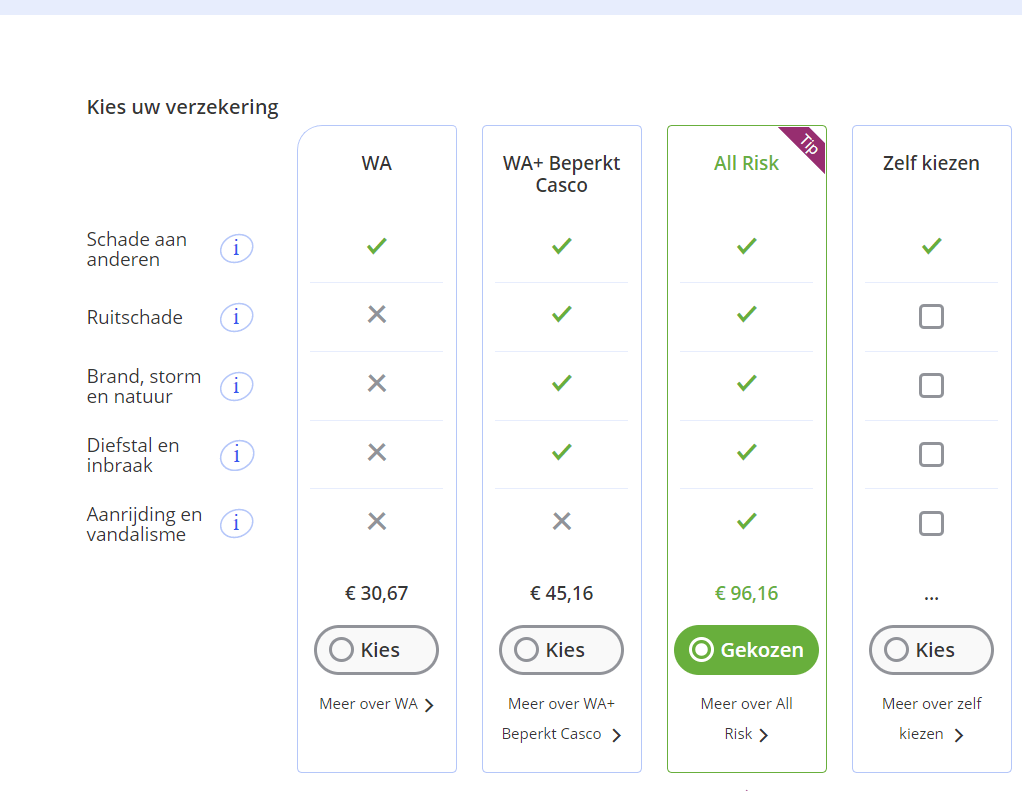Screen dimensions: 1022x791
Task: Tick Brand, storm en natuur checkbox
Action: pyautogui.click(x=931, y=386)
